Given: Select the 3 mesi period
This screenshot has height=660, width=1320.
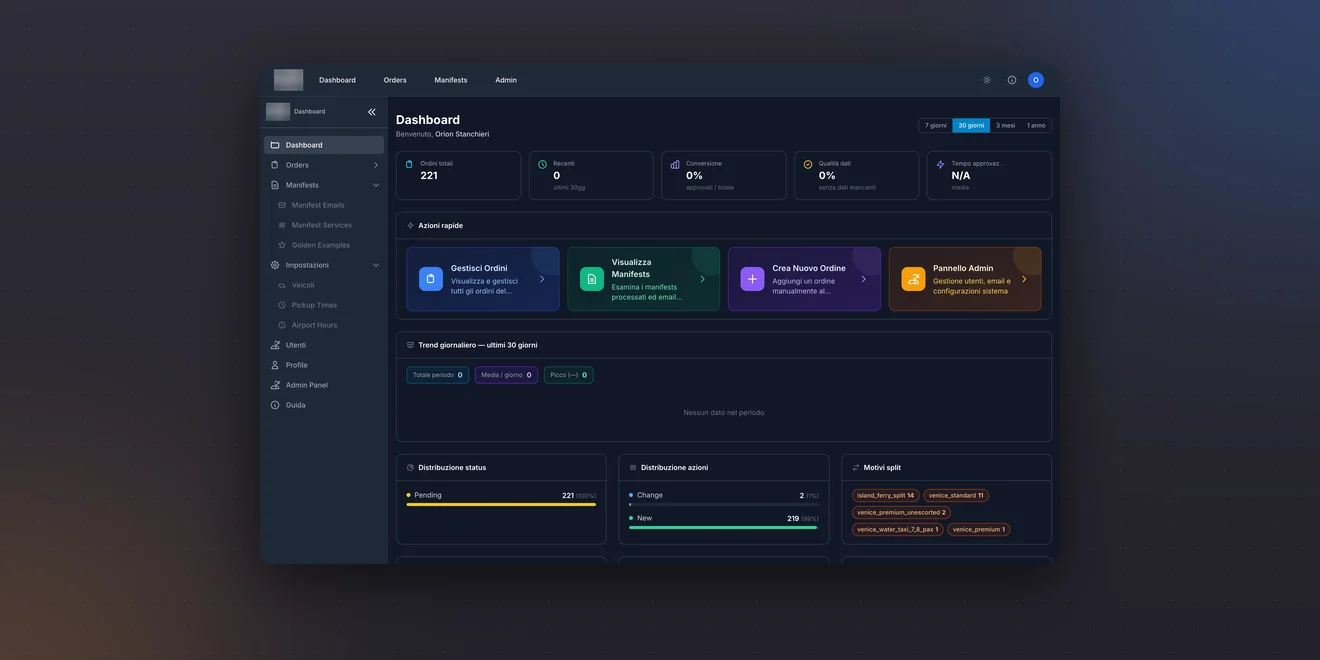Looking at the screenshot, I should [x=1005, y=125].
